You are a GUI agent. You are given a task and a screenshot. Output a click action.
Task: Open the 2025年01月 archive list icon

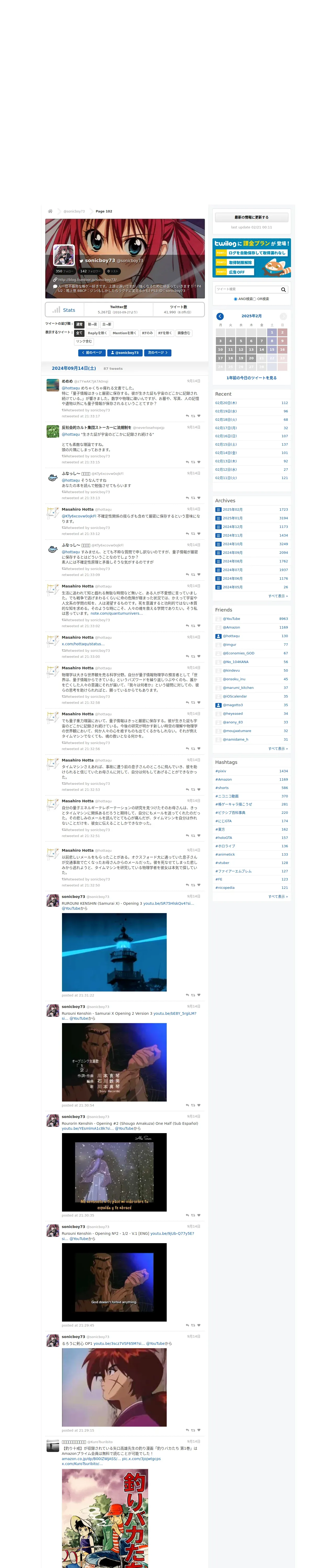pyautogui.click(x=218, y=518)
